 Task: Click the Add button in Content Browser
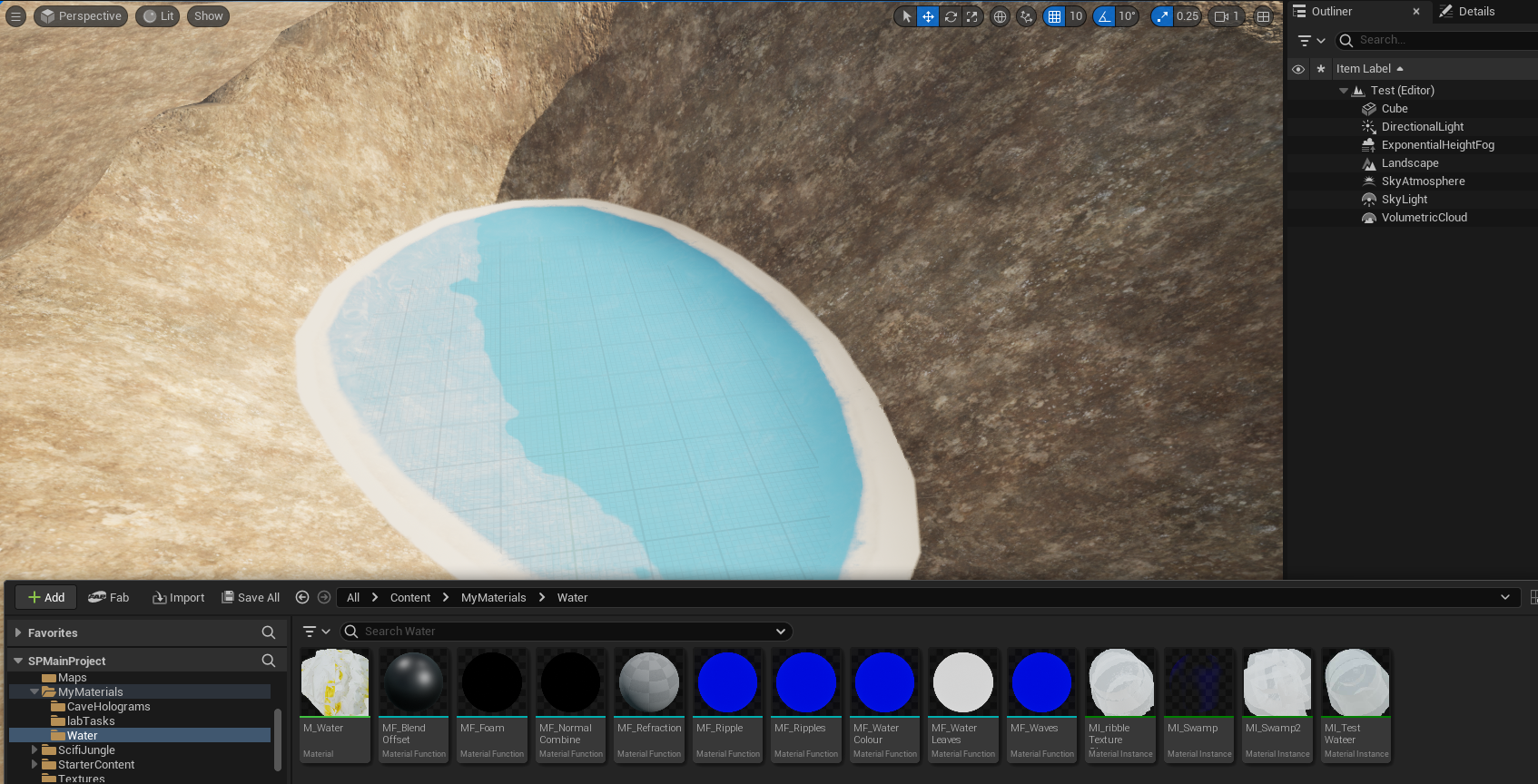(45, 597)
